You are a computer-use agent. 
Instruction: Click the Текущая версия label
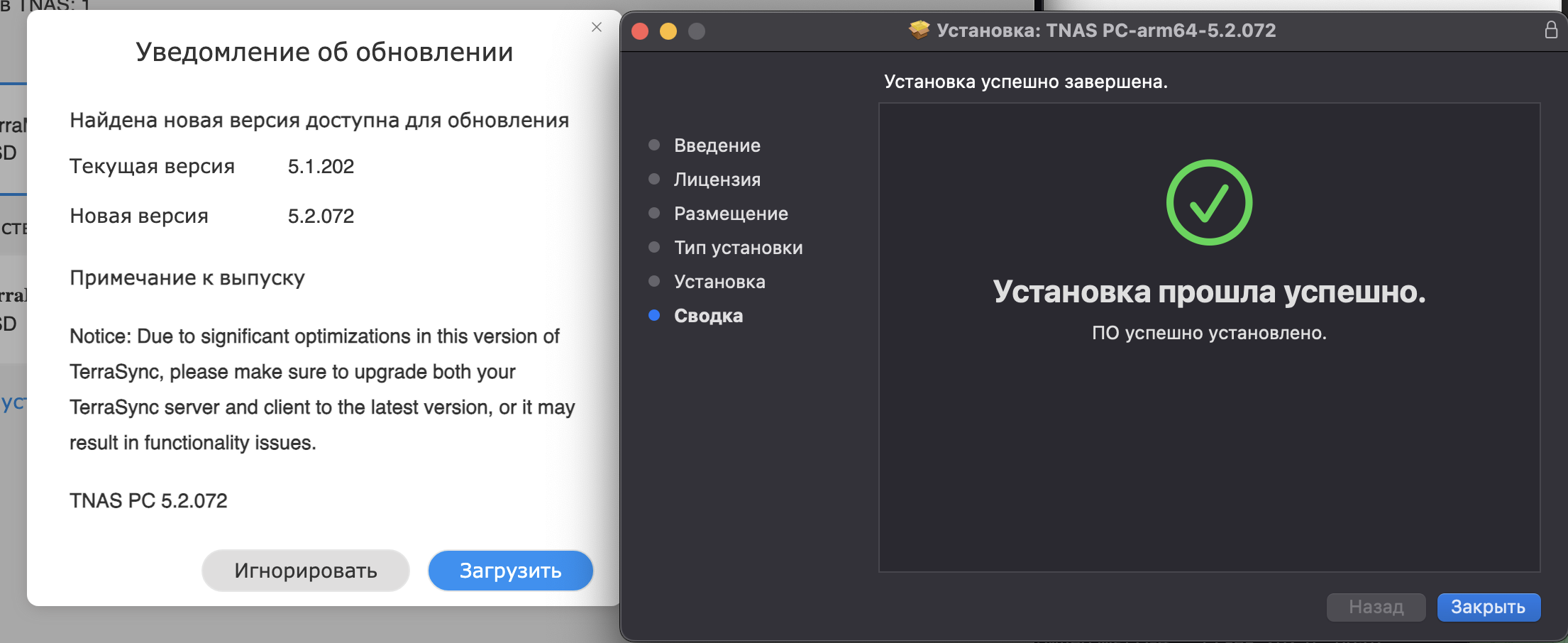[x=152, y=167]
